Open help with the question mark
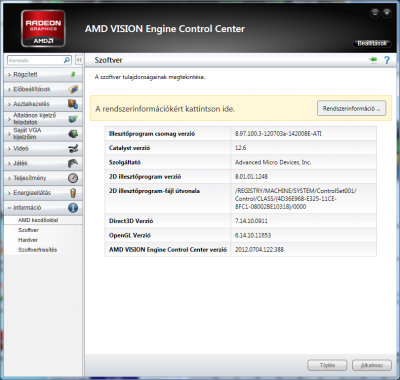This screenshot has width=400, height=380. pos(387,60)
